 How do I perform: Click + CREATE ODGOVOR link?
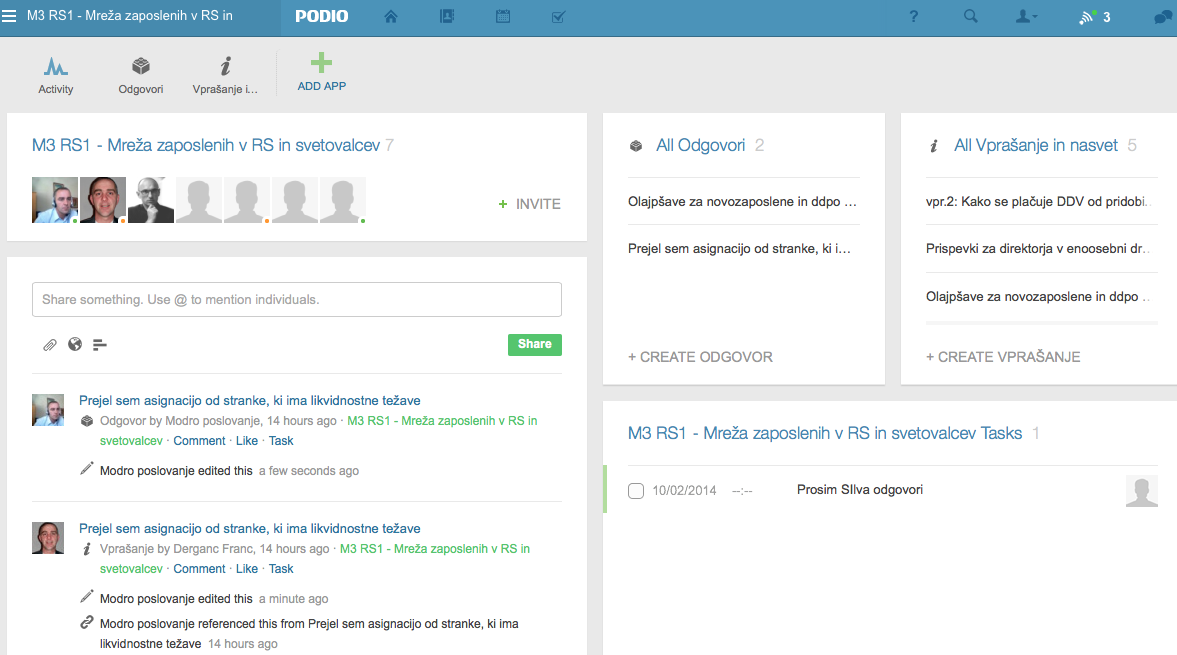(x=700, y=357)
